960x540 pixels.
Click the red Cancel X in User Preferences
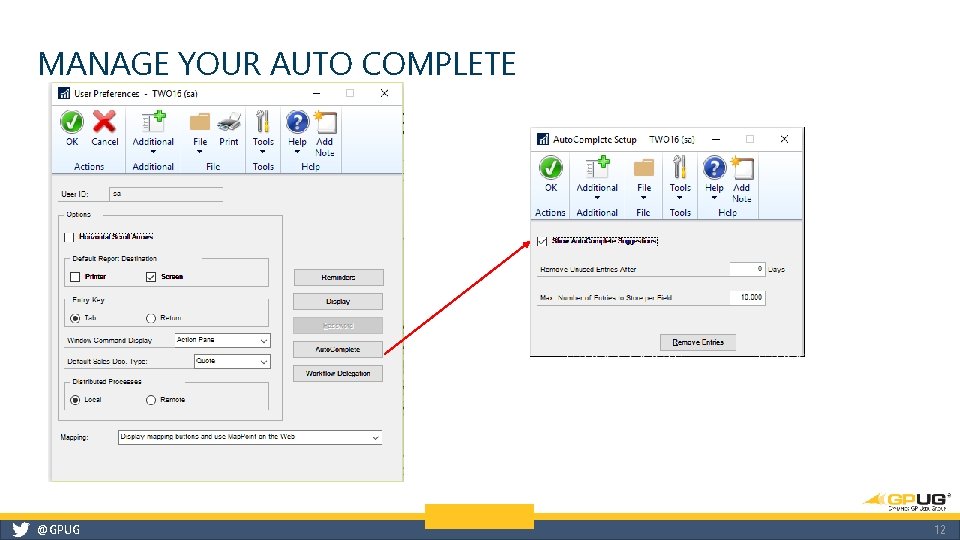(104, 121)
